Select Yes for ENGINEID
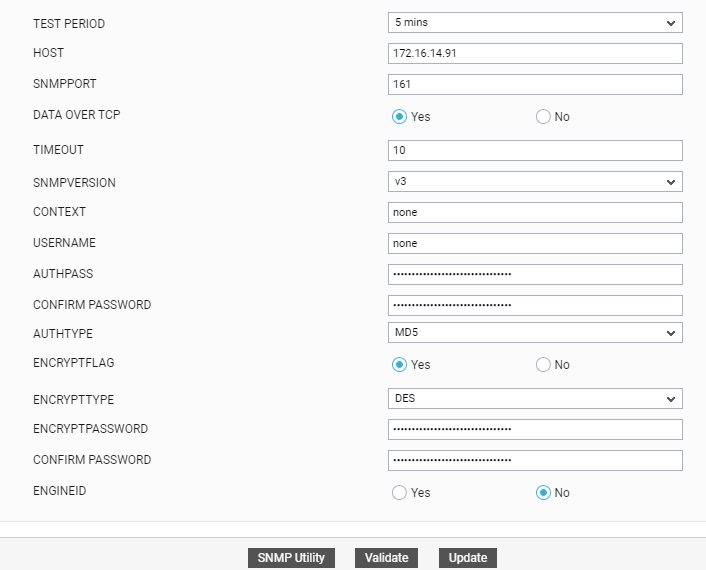 pyautogui.click(x=399, y=493)
